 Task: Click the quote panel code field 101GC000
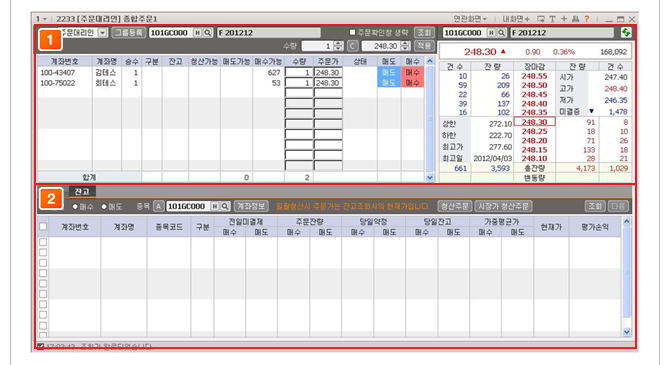click(x=464, y=33)
